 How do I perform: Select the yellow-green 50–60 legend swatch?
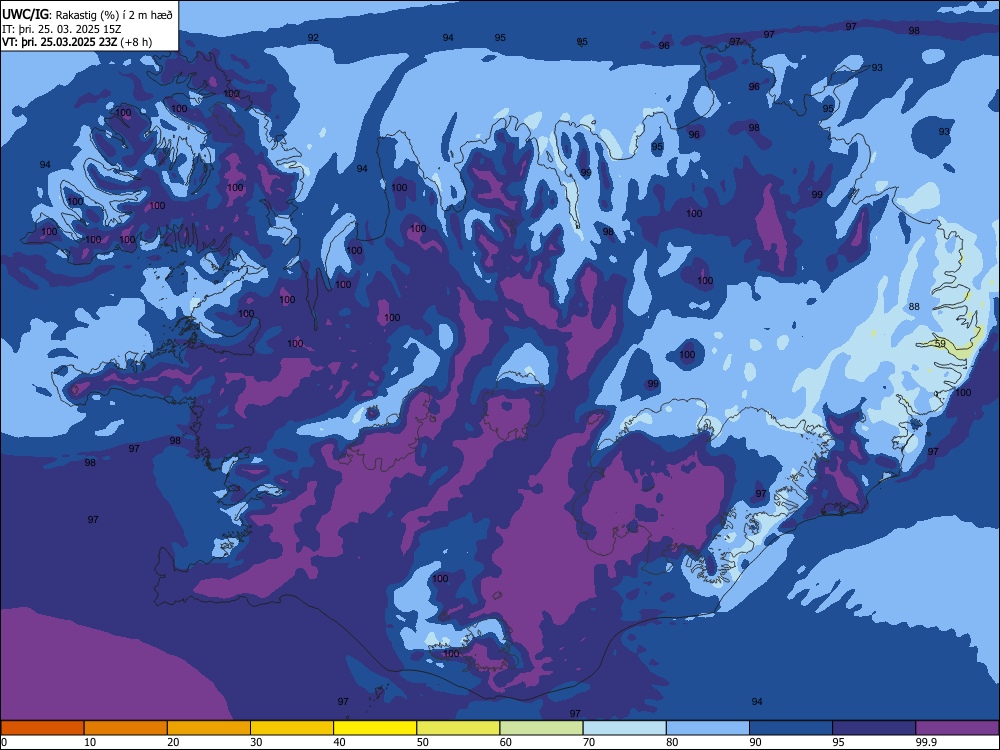(459, 728)
